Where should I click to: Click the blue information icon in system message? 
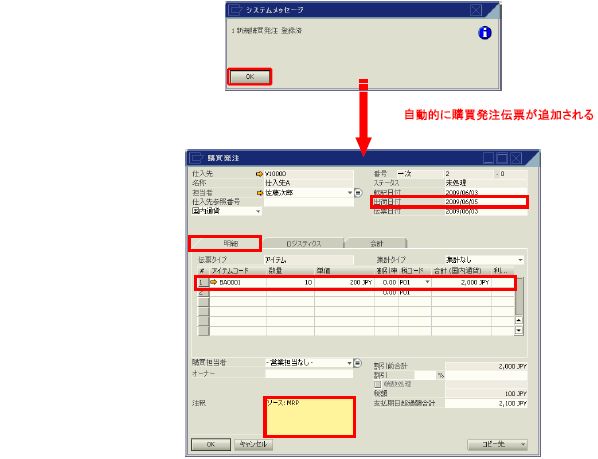(484, 33)
